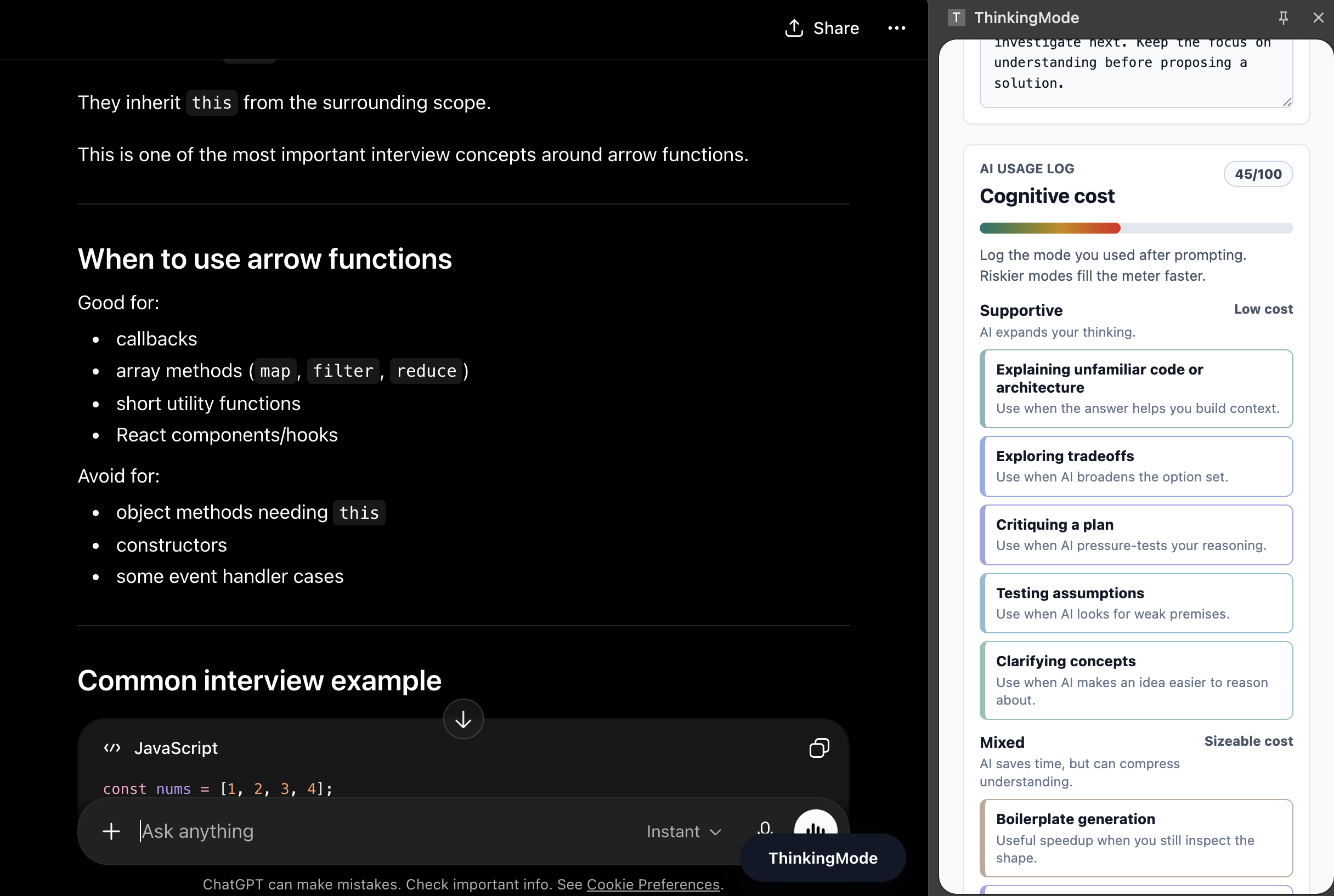Click 'They inherit this' sentence code chip
The height and width of the screenshot is (896, 1334).
pyautogui.click(x=212, y=103)
